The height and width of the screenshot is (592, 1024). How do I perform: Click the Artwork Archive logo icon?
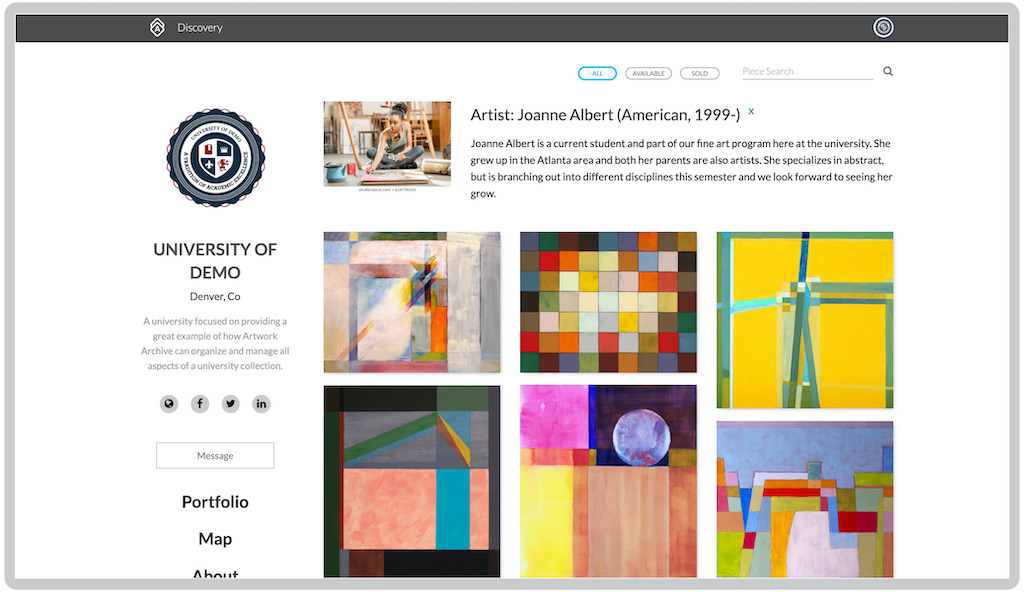(156, 28)
